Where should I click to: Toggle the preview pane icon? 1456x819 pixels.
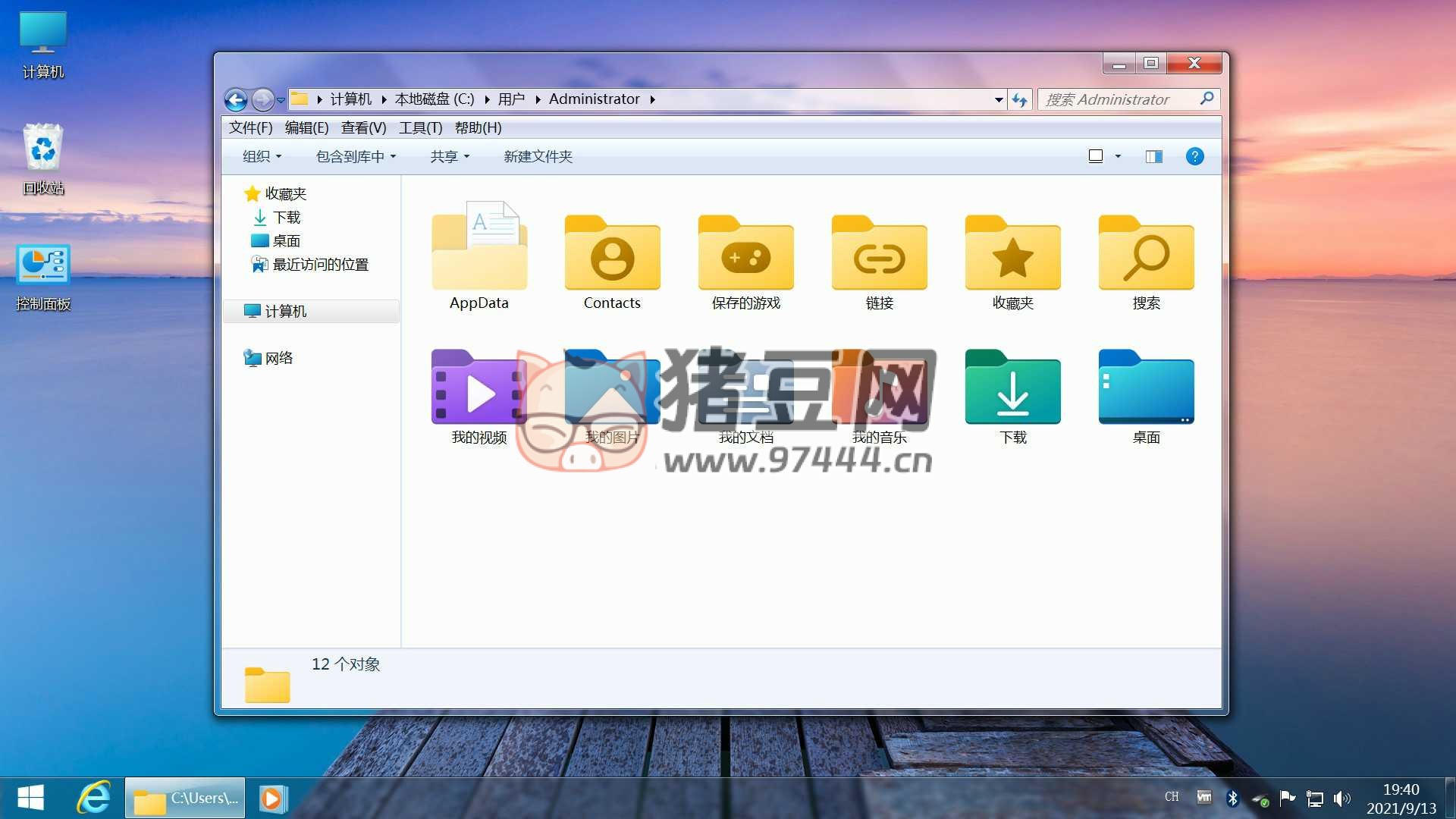click(x=1153, y=156)
